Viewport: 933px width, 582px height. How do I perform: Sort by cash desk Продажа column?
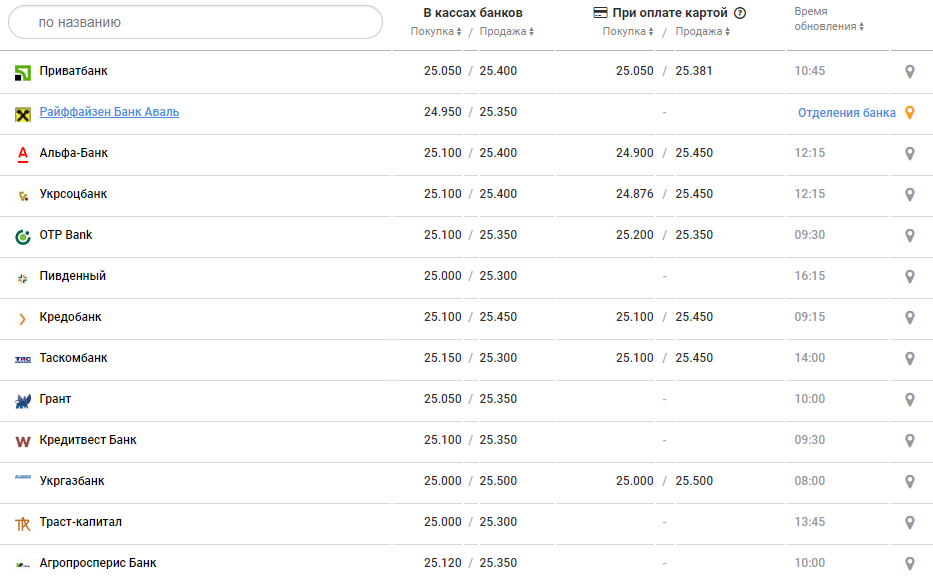(506, 32)
